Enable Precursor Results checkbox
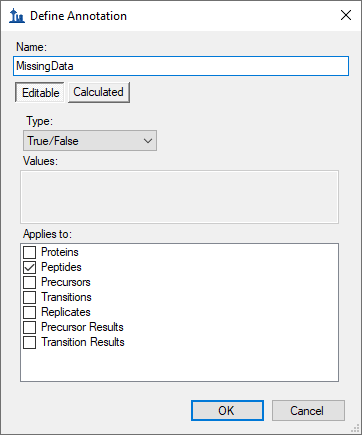 30,327
